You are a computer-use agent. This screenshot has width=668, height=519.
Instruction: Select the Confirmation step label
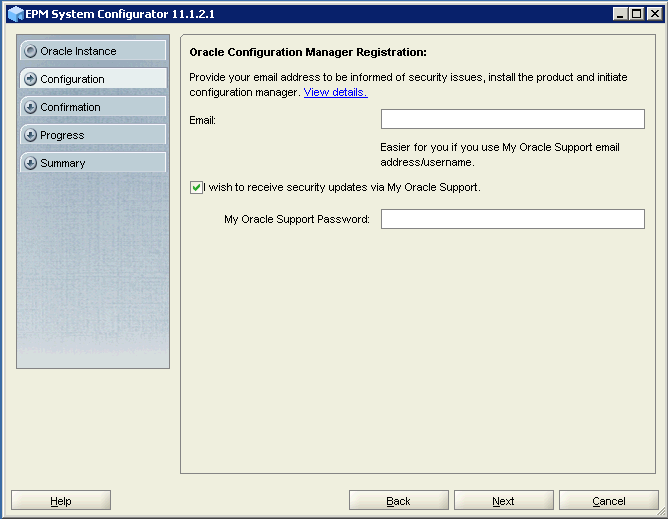click(x=70, y=107)
